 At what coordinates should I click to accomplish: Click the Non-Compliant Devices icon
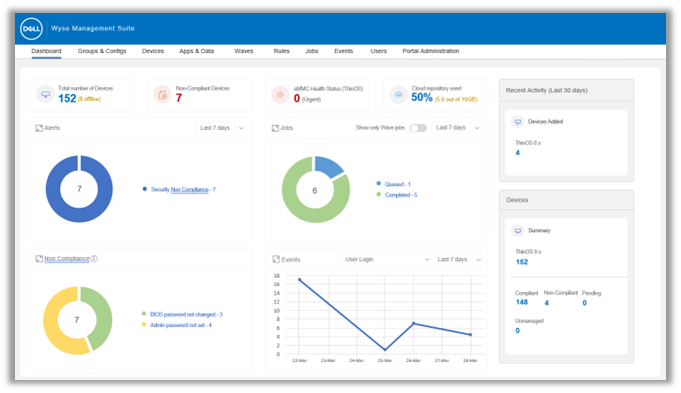click(x=162, y=94)
